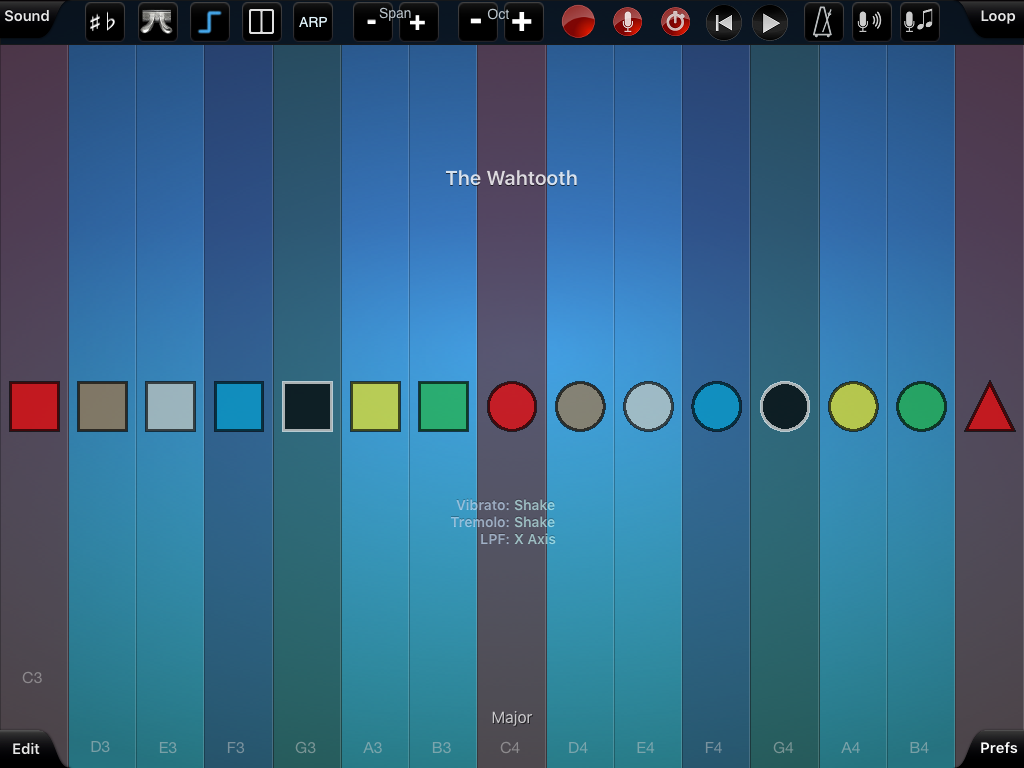
Task: Enable the ARP arpeggiator
Action: tap(313, 22)
